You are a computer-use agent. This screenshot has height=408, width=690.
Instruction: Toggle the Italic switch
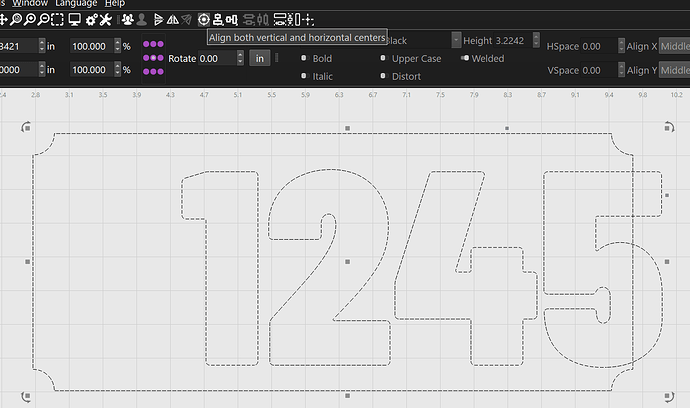click(304, 76)
